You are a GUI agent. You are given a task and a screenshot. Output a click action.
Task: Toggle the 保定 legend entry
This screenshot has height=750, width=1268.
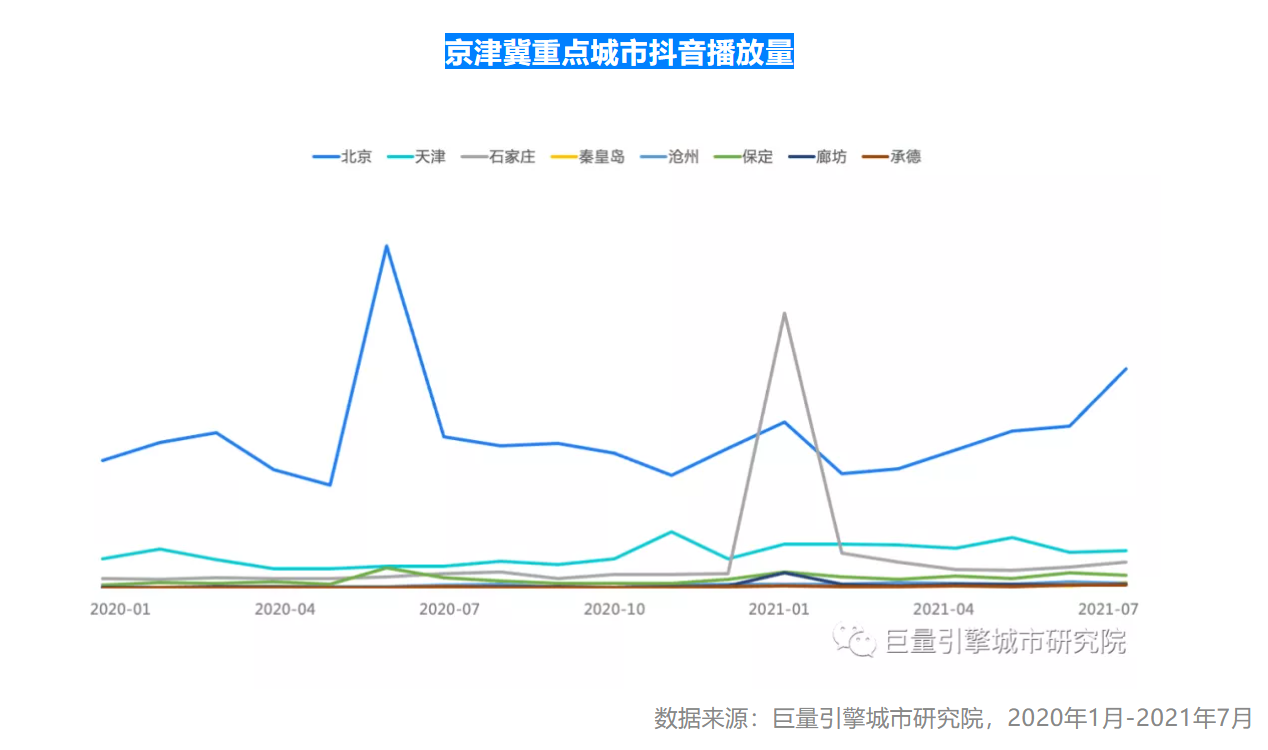click(x=742, y=157)
